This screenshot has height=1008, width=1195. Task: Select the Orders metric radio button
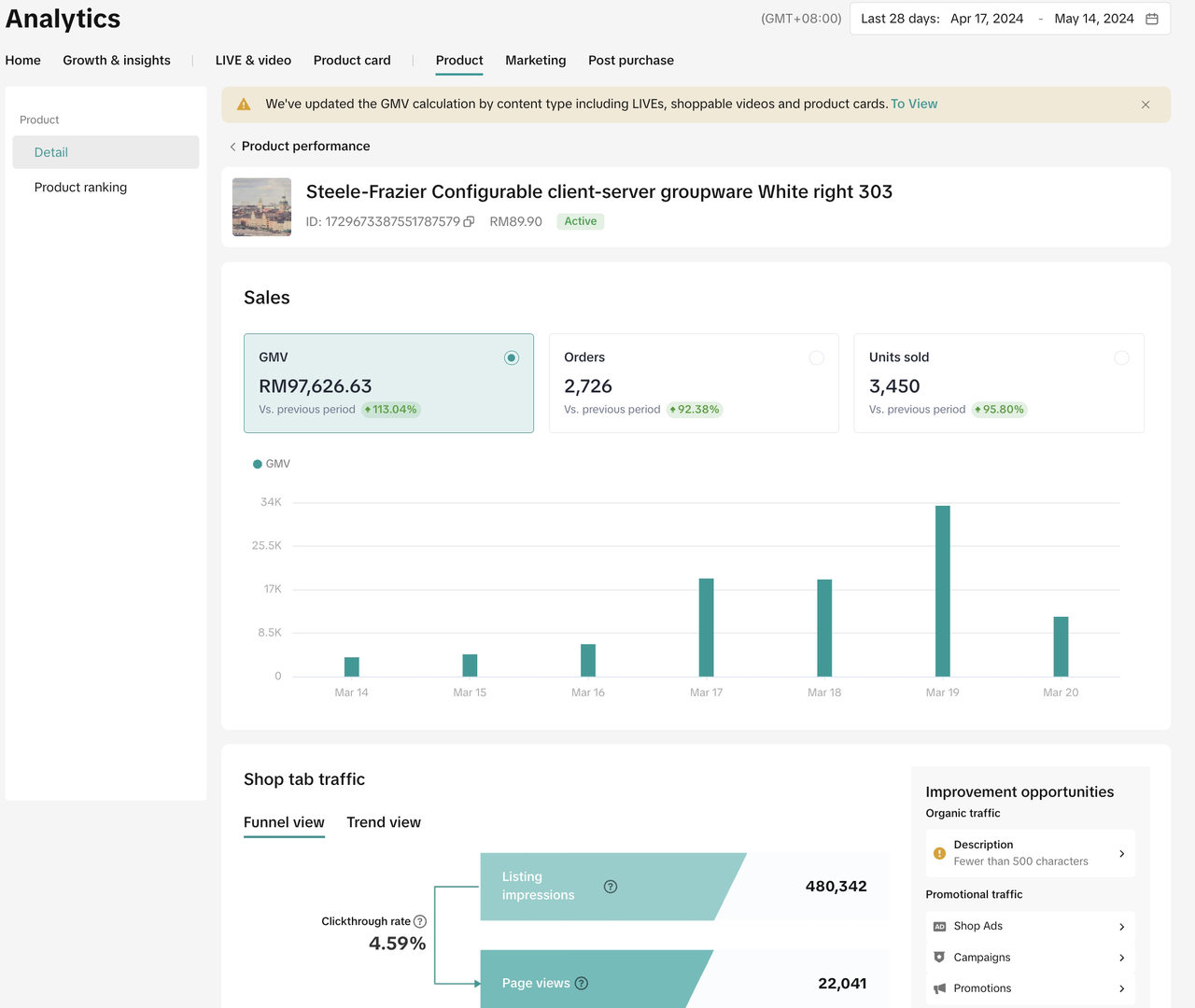point(817,357)
